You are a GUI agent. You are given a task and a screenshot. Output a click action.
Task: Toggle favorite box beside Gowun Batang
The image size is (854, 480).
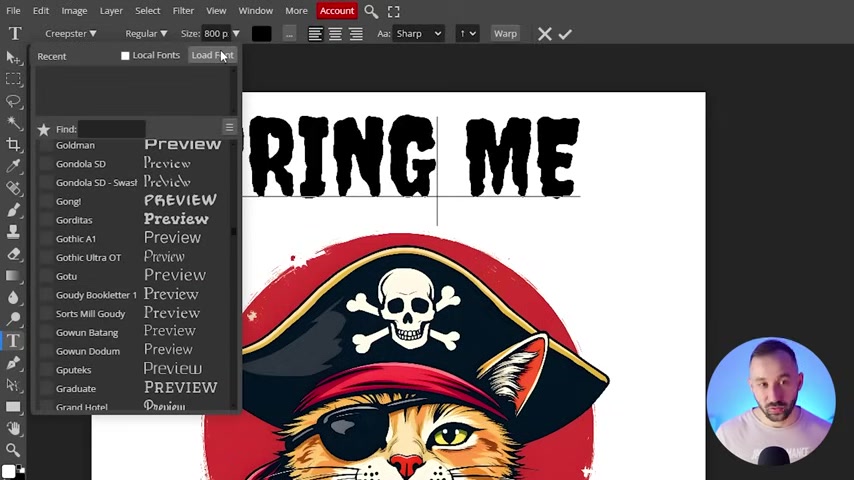coord(47,332)
